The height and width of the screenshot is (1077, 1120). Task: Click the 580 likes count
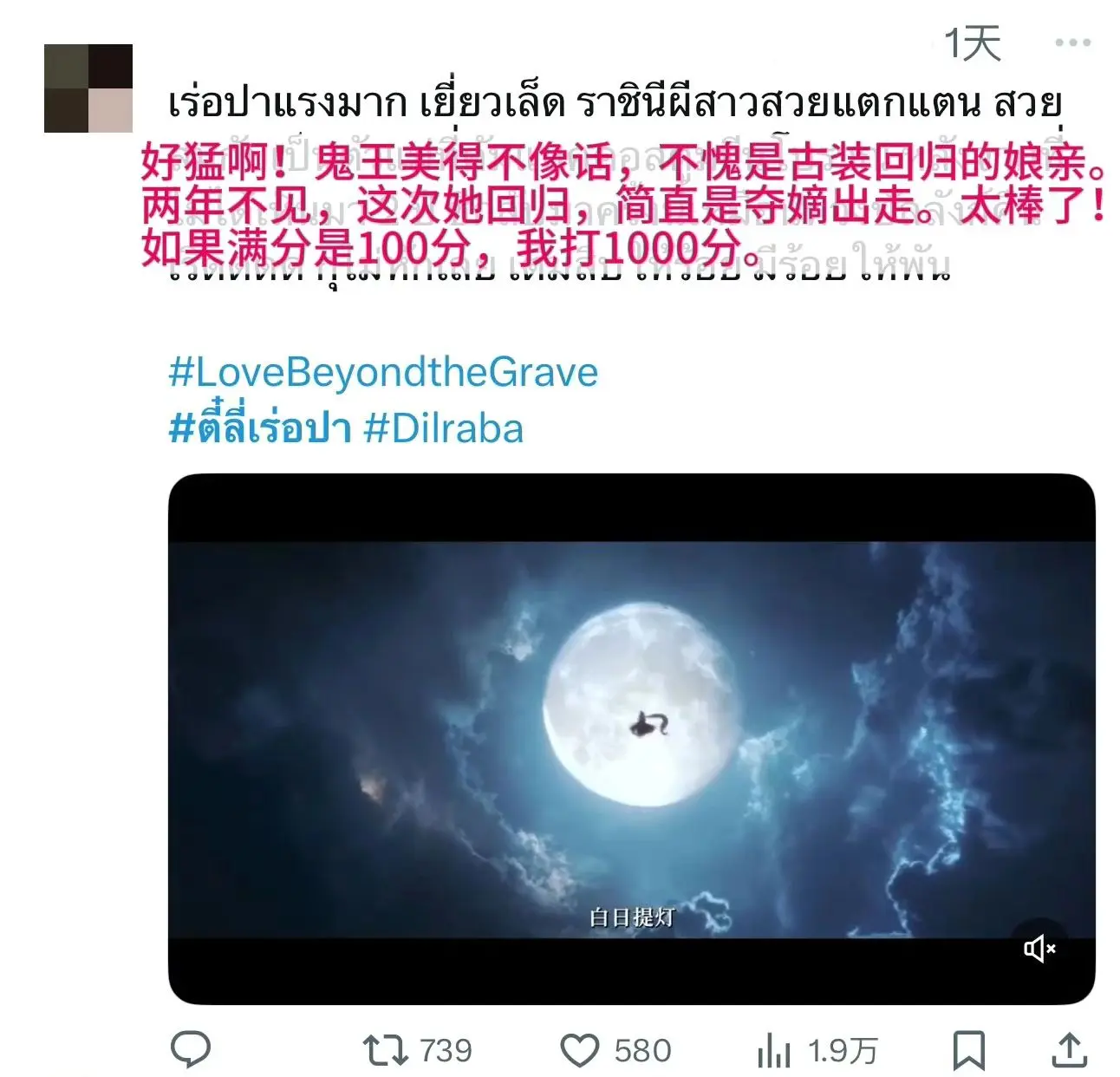tap(642, 1051)
